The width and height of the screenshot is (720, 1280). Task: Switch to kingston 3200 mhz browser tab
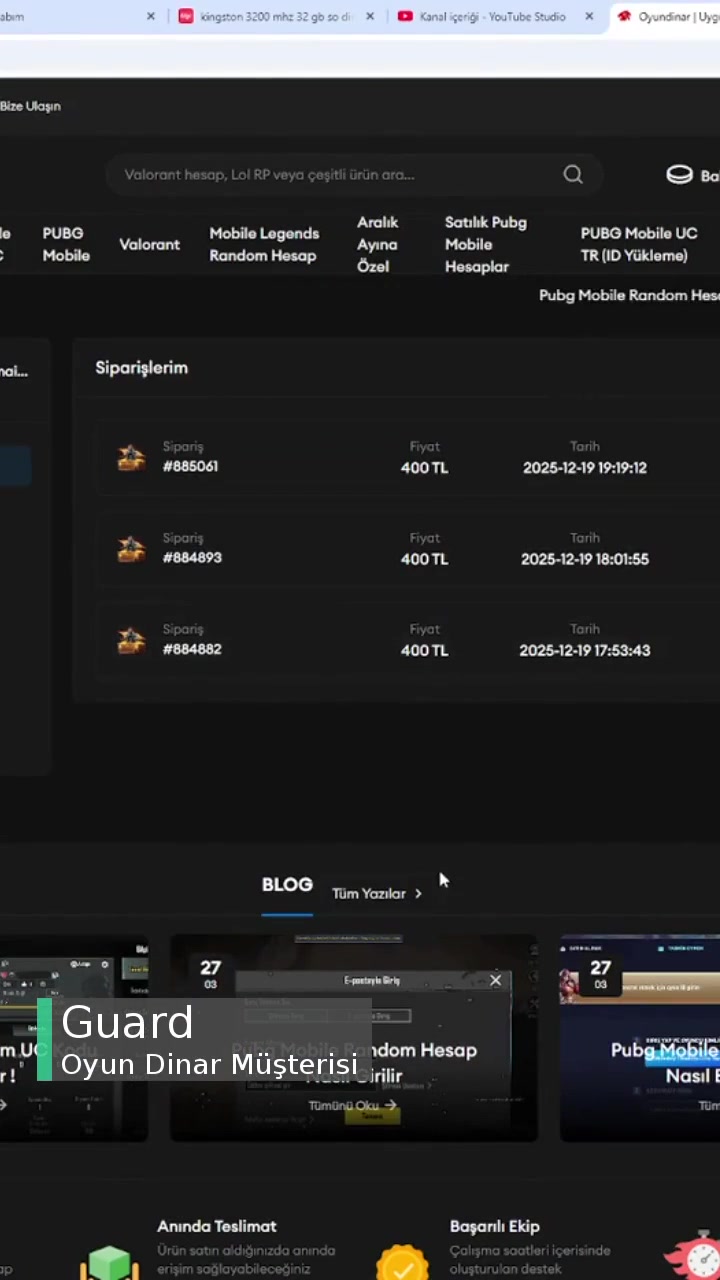pos(275,16)
